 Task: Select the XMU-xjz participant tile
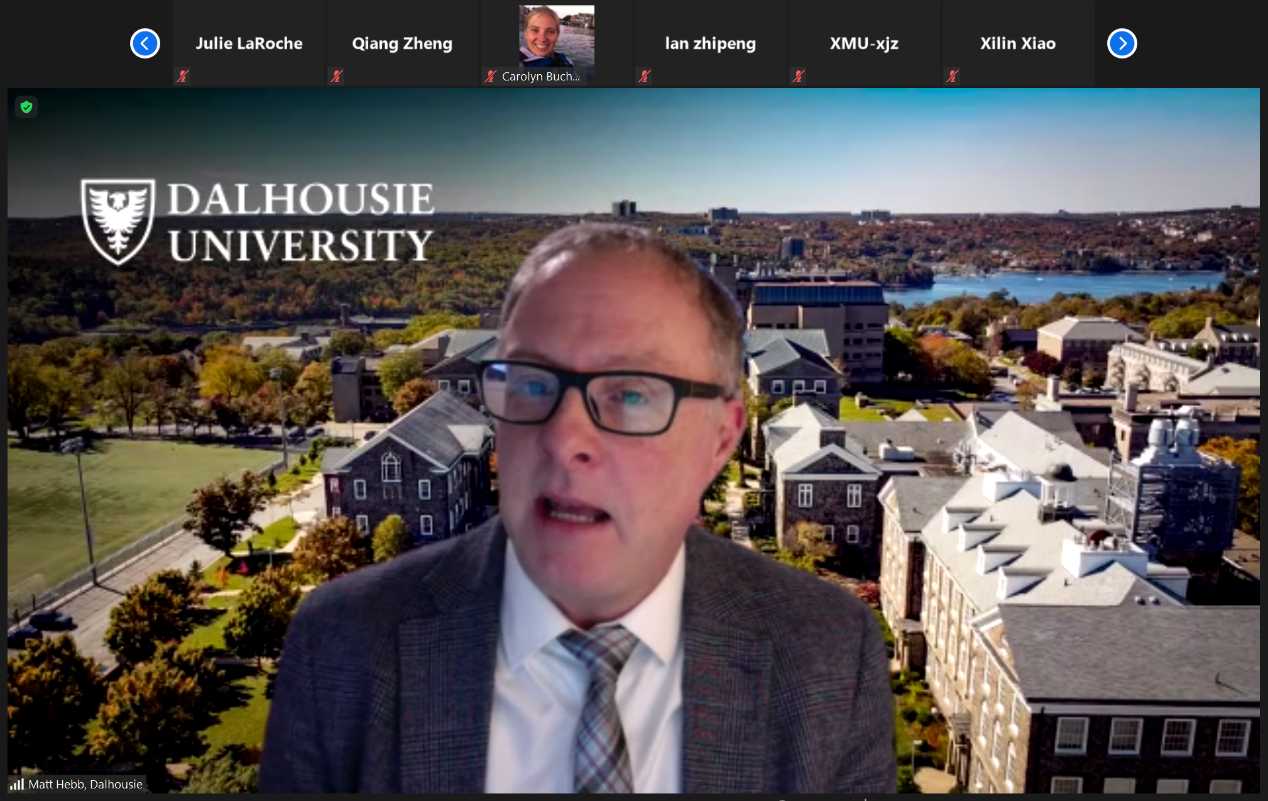864,43
